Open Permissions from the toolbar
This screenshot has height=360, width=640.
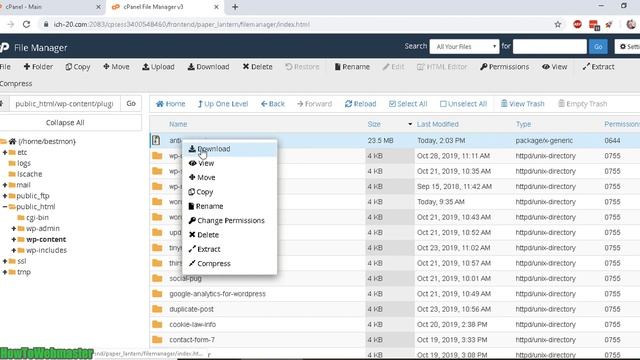(x=504, y=67)
